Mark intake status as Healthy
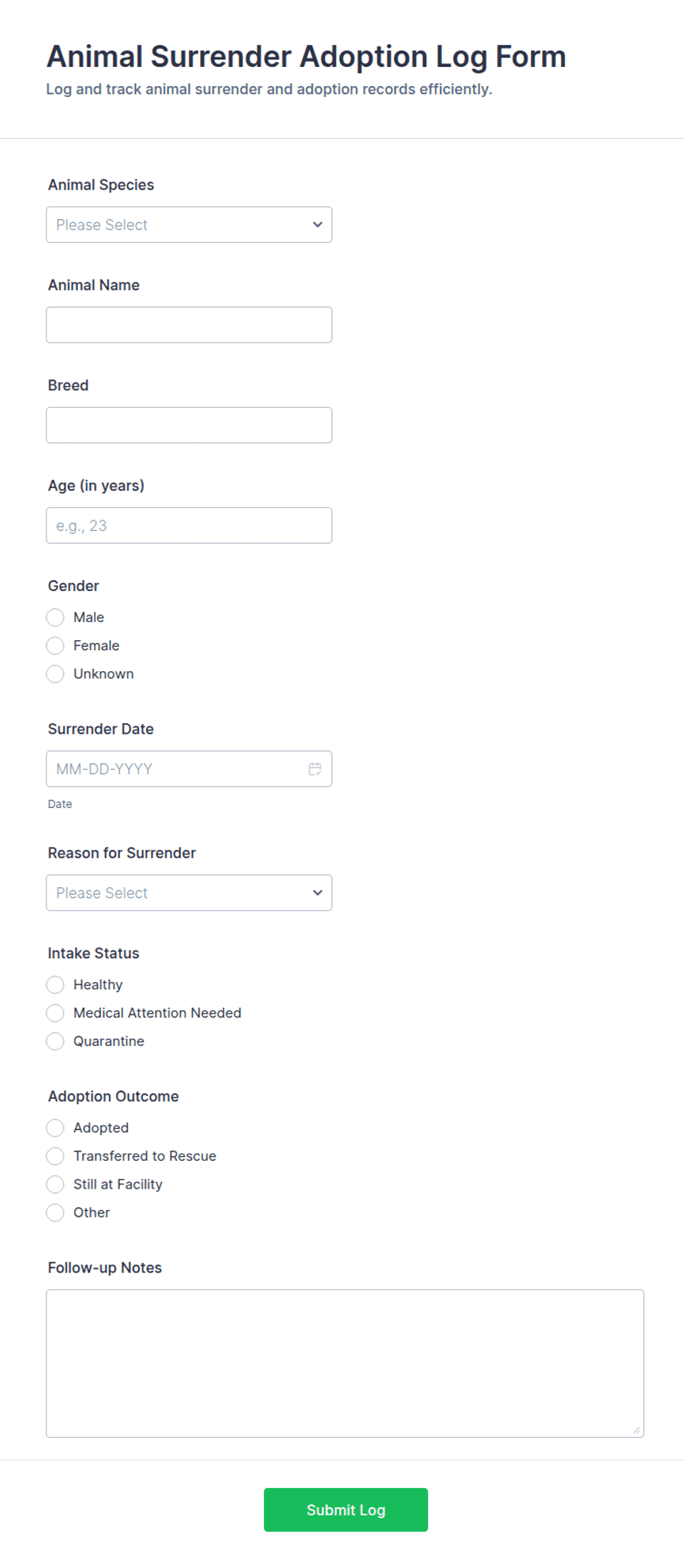Screen dimensions: 684x1568 [55, 984]
